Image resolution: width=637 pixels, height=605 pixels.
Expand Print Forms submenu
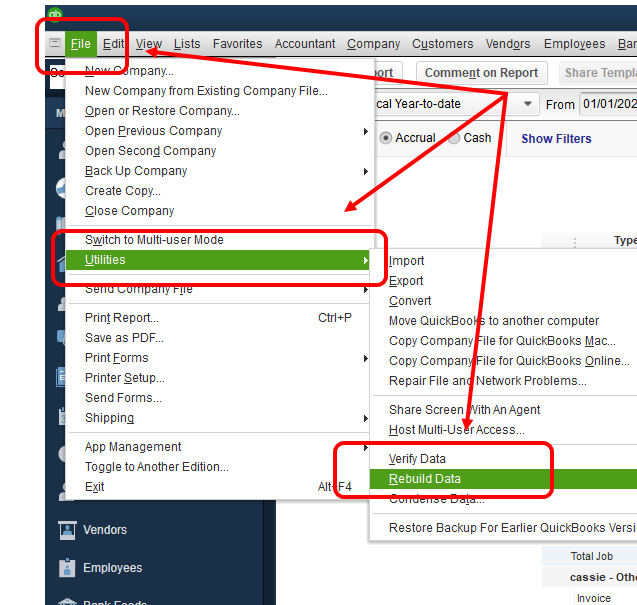click(x=219, y=358)
